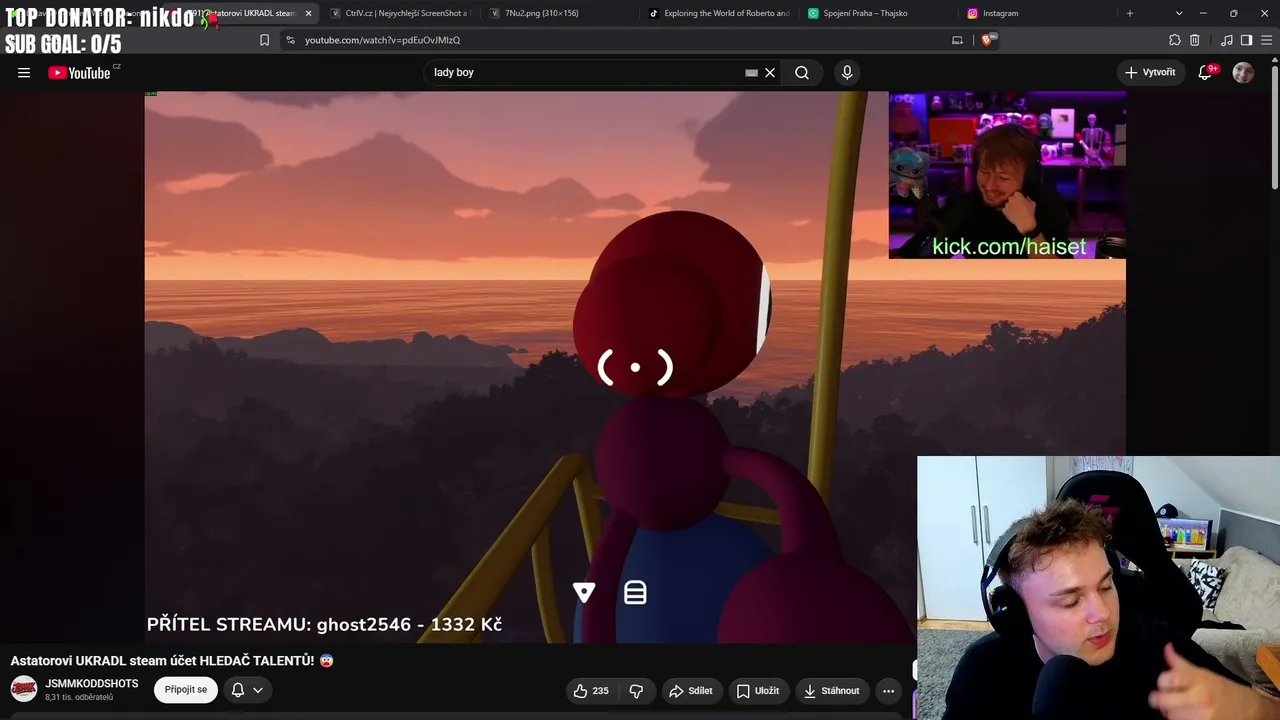Open the JSMMKODDSHOTS channel name link
Viewport: 1280px width, 720px height.
coord(92,684)
